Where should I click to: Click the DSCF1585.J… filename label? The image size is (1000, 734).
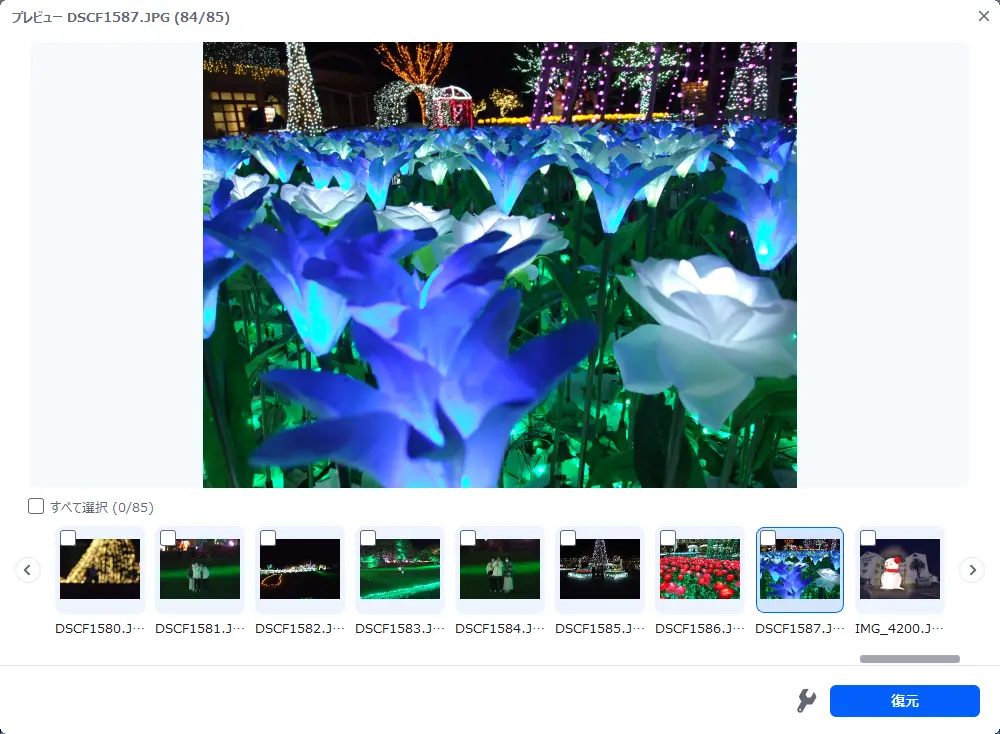coord(600,628)
